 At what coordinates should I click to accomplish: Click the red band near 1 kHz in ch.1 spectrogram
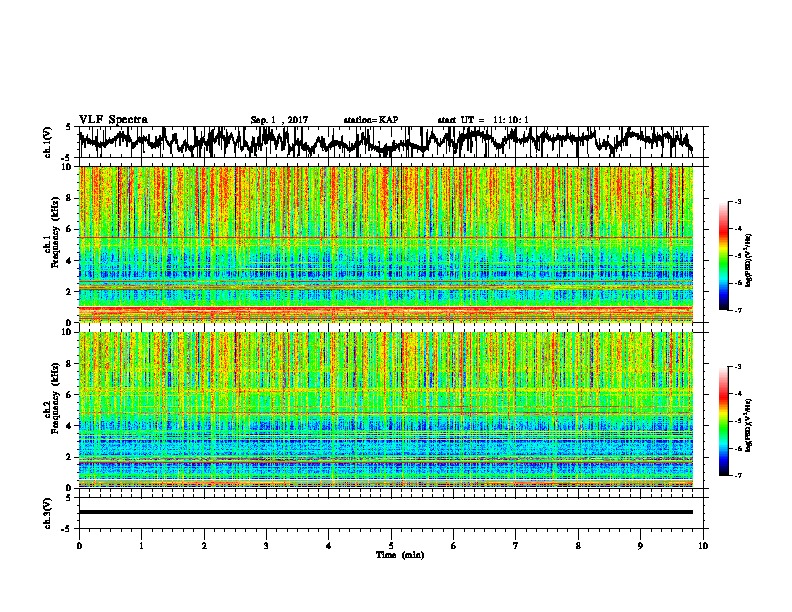pyautogui.click(x=385, y=309)
